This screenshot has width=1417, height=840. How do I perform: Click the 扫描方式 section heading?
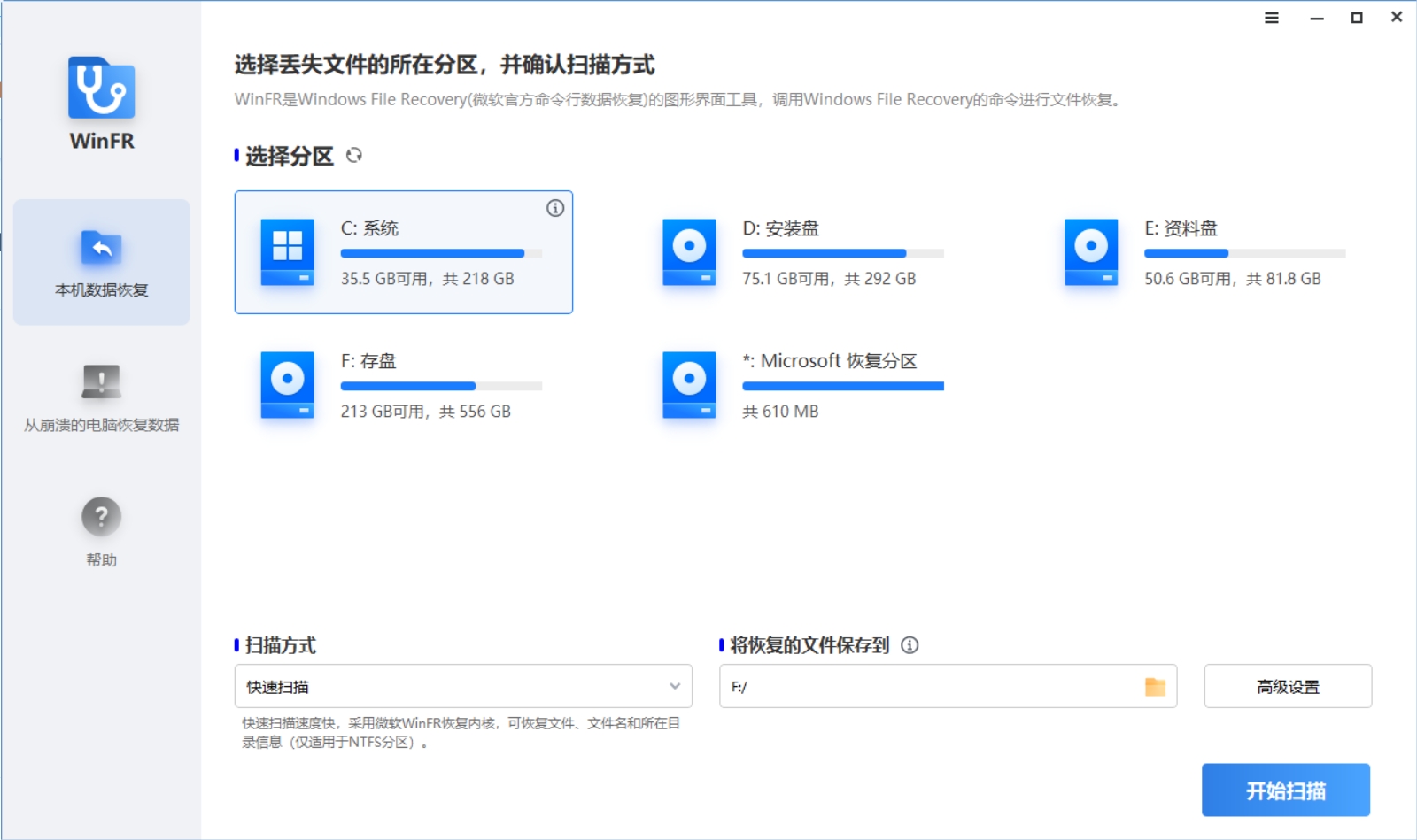pos(280,645)
